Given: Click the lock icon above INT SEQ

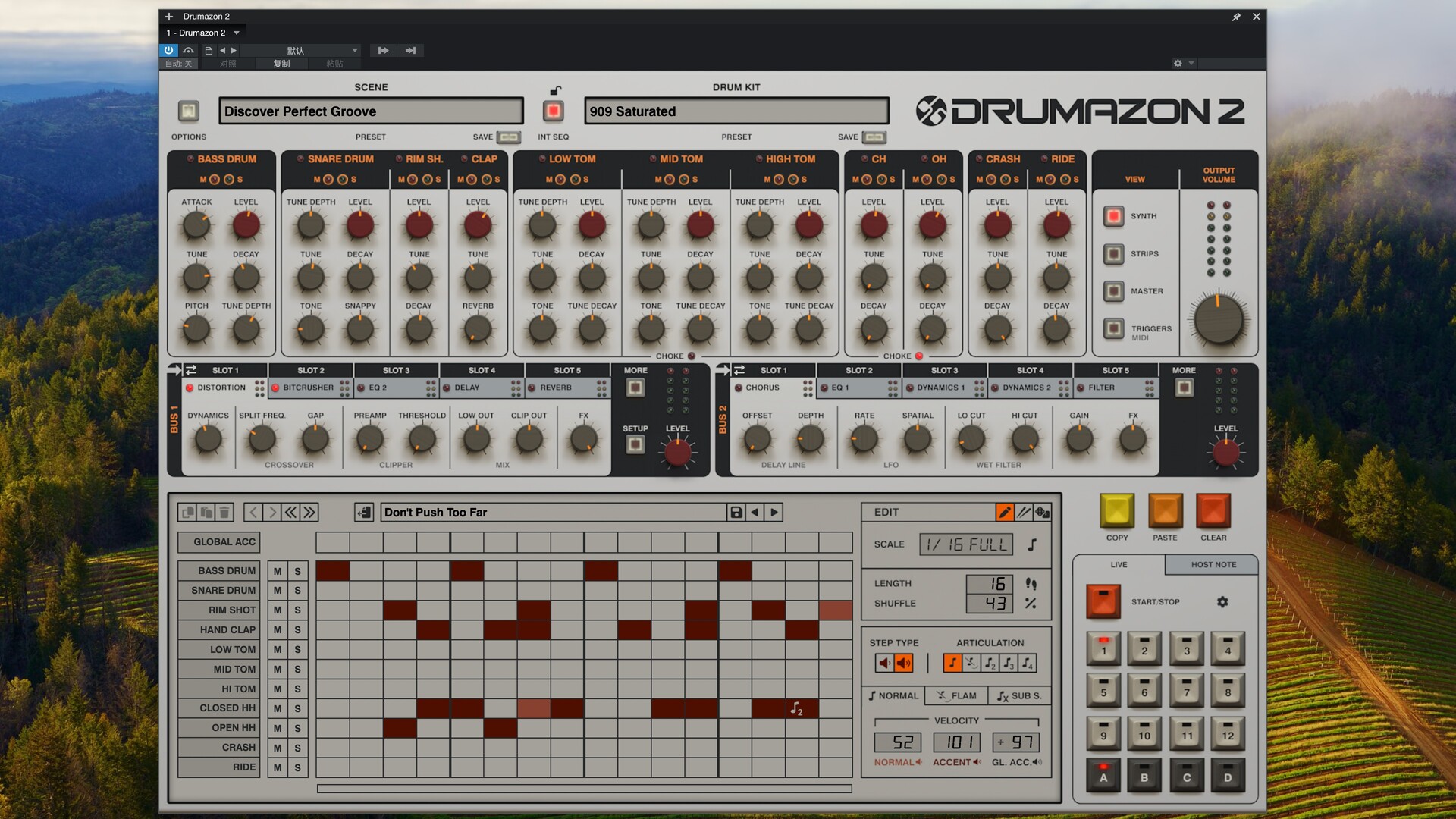Looking at the screenshot, I should (x=555, y=90).
